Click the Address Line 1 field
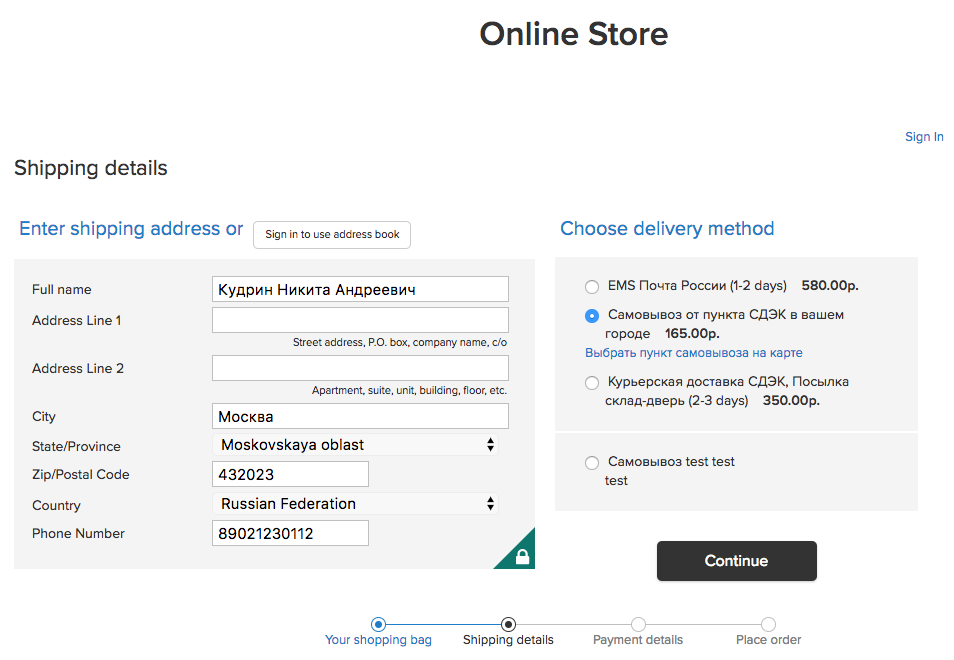This screenshot has width=954, height=660. click(x=360, y=320)
